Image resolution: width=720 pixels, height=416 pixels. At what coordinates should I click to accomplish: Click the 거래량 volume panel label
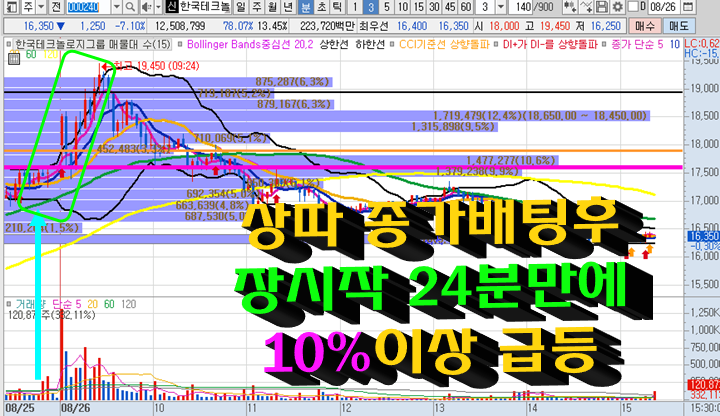[x=31, y=304]
